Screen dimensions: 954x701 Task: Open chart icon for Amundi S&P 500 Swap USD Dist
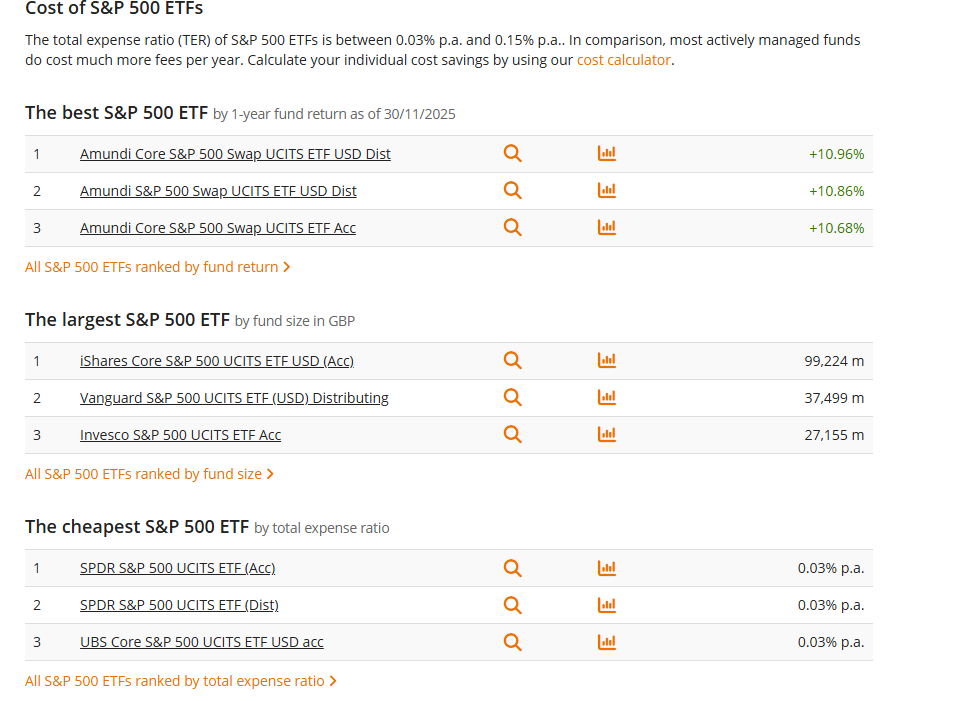(x=607, y=191)
